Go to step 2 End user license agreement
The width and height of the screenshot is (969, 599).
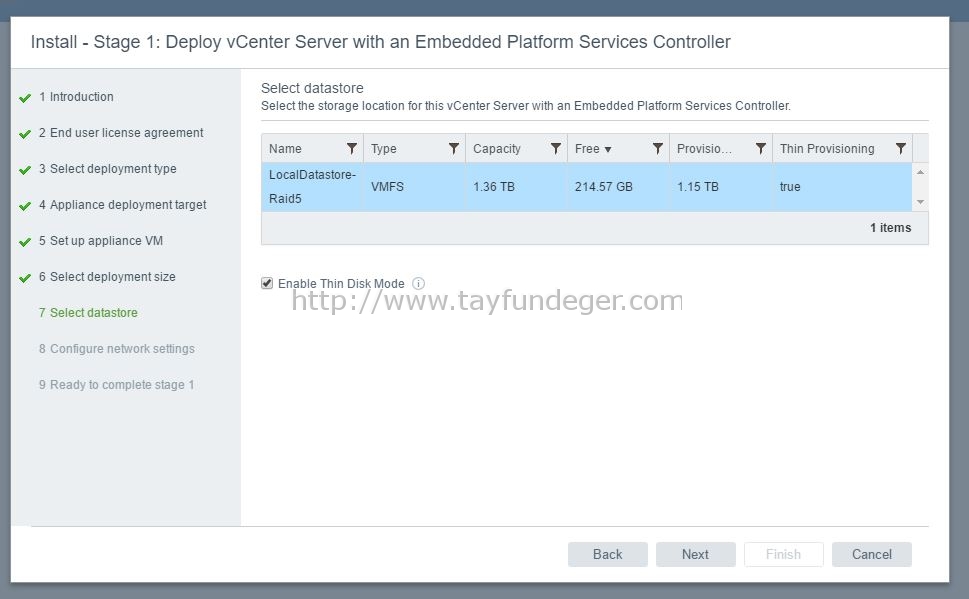click(x=121, y=133)
